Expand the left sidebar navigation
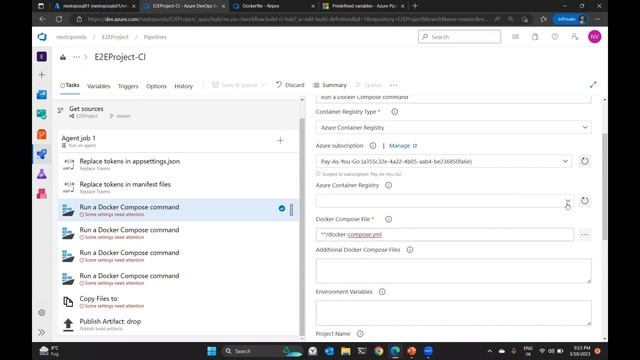 click(x=42, y=332)
